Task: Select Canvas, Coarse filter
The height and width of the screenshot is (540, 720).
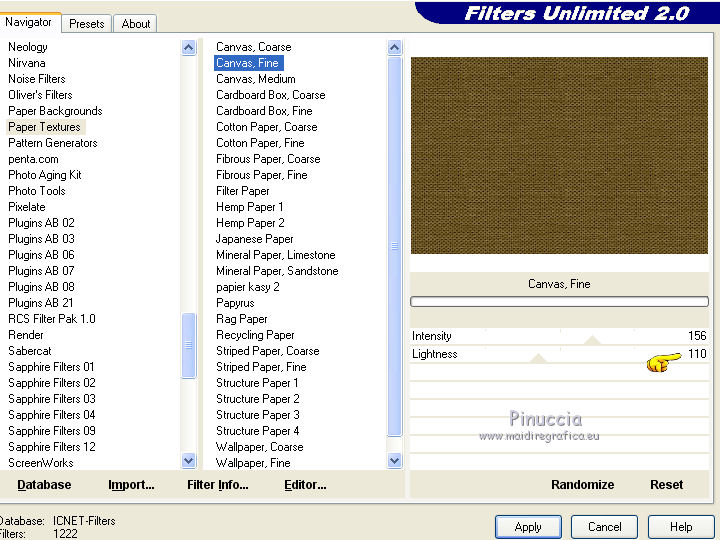Action: (x=253, y=47)
